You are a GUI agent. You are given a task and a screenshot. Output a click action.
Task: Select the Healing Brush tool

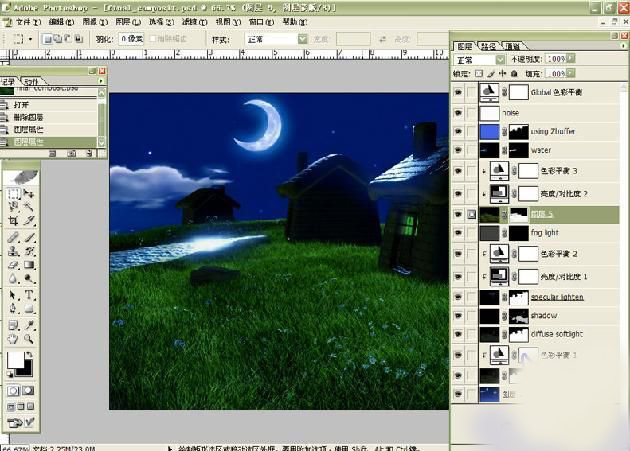[13, 238]
